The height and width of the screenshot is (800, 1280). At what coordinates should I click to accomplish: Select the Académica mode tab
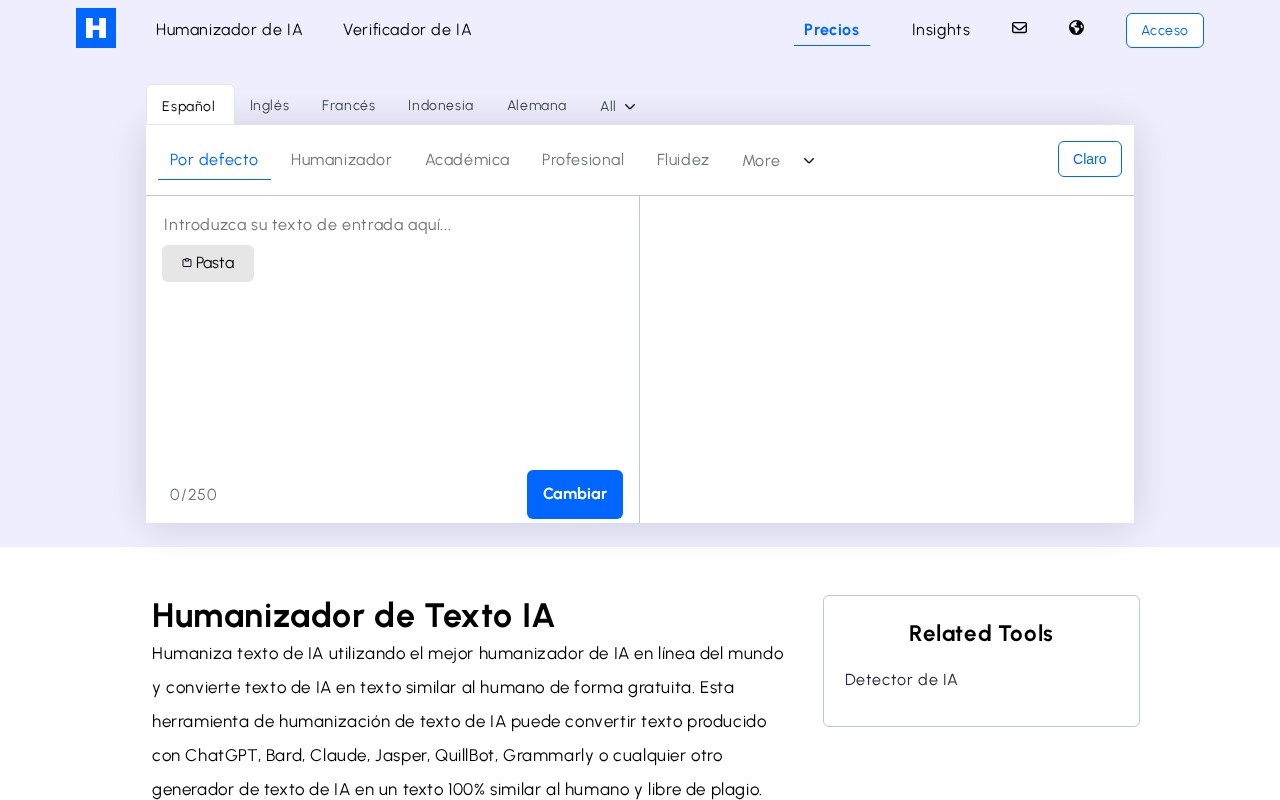(467, 160)
